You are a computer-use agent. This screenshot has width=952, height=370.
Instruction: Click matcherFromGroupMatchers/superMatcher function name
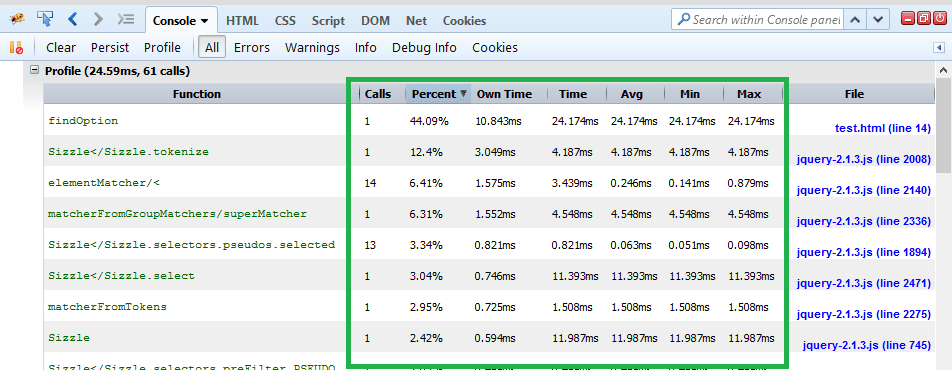coord(177,214)
